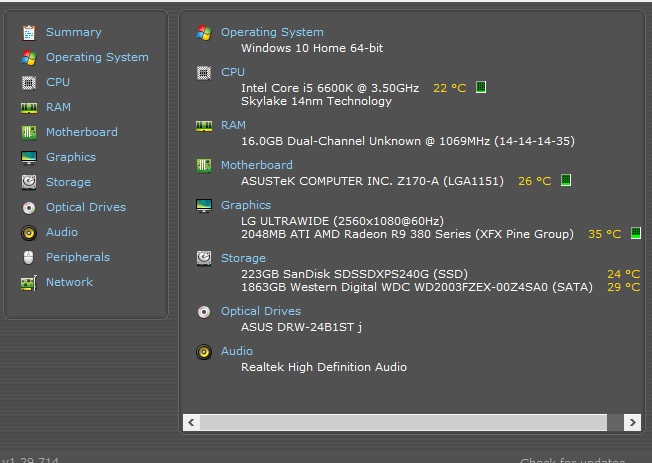Select Network in the sidebar
Screen dimensions: 652x463
[x=69, y=282]
